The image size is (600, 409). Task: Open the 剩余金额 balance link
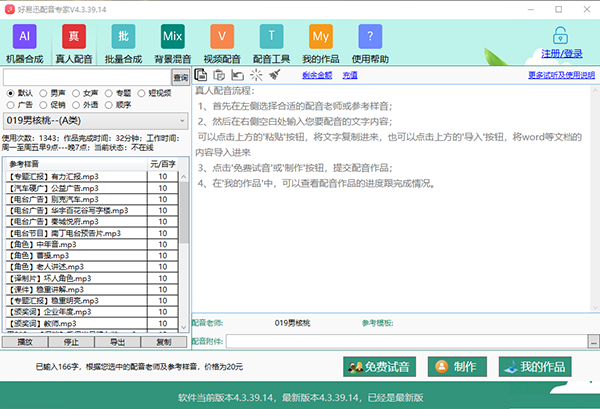[317, 75]
